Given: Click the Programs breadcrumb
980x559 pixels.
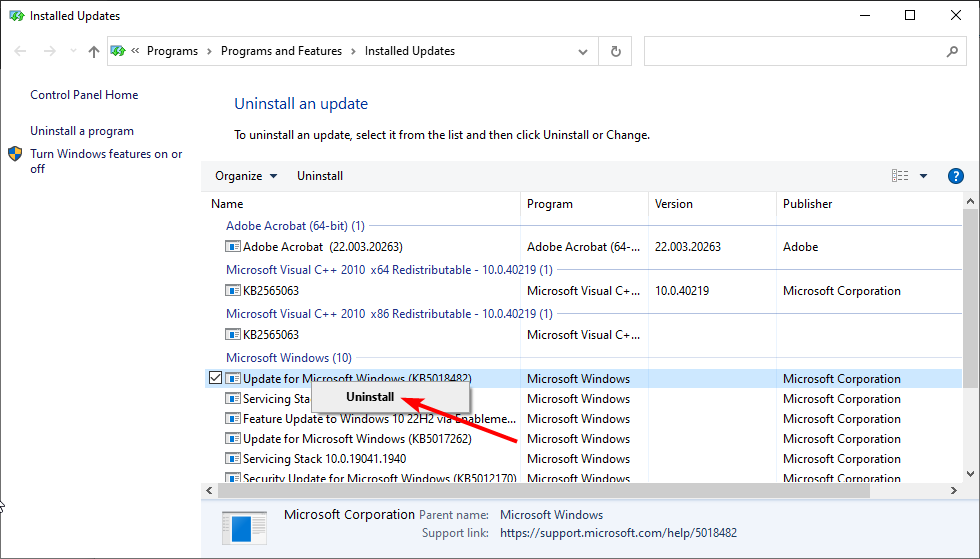Looking at the screenshot, I should tap(172, 51).
